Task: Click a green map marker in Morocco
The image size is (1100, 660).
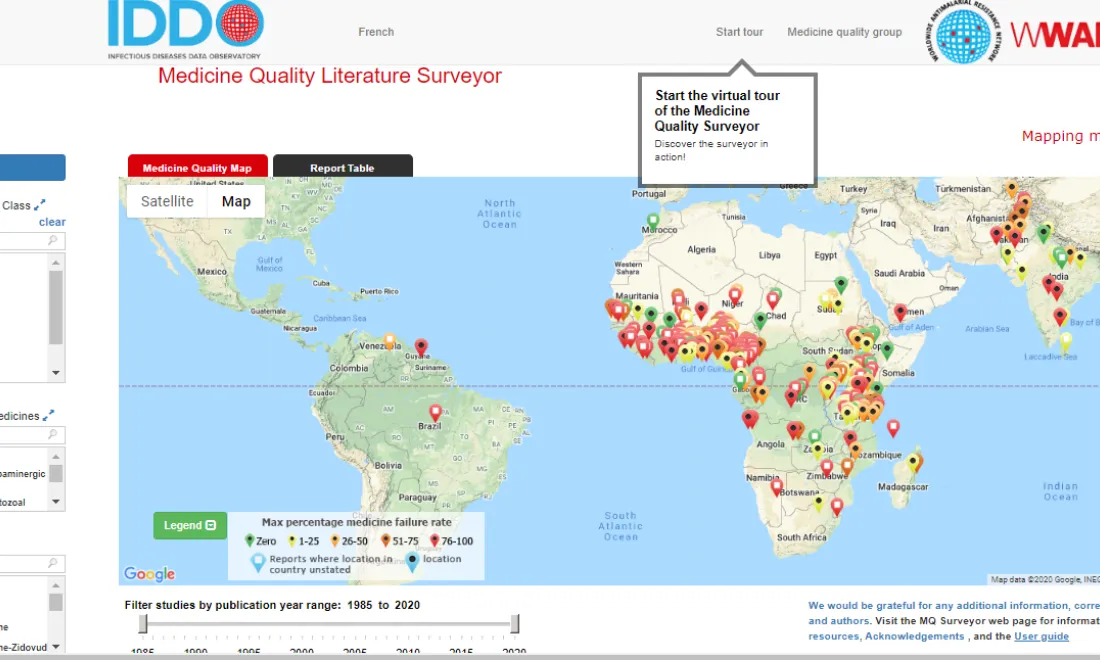Action: point(651,219)
